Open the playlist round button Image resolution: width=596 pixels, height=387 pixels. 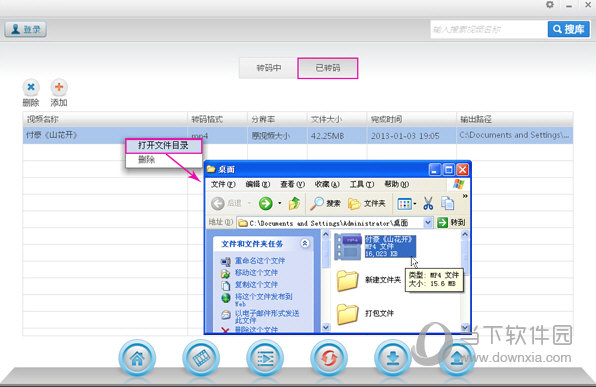265,358
